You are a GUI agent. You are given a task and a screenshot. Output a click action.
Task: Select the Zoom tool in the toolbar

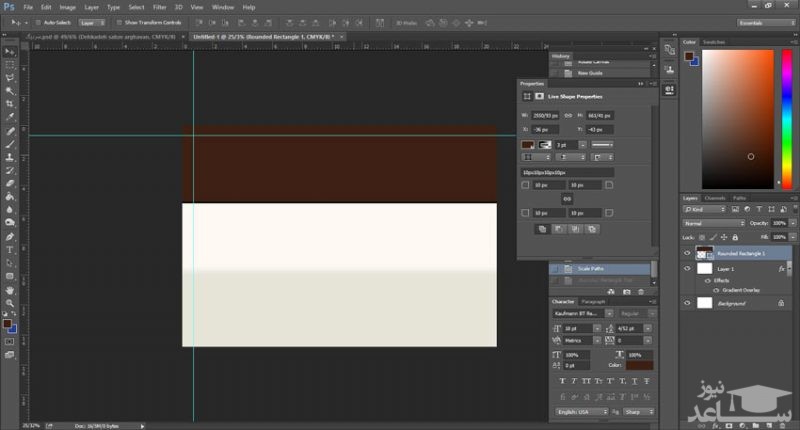coord(10,304)
